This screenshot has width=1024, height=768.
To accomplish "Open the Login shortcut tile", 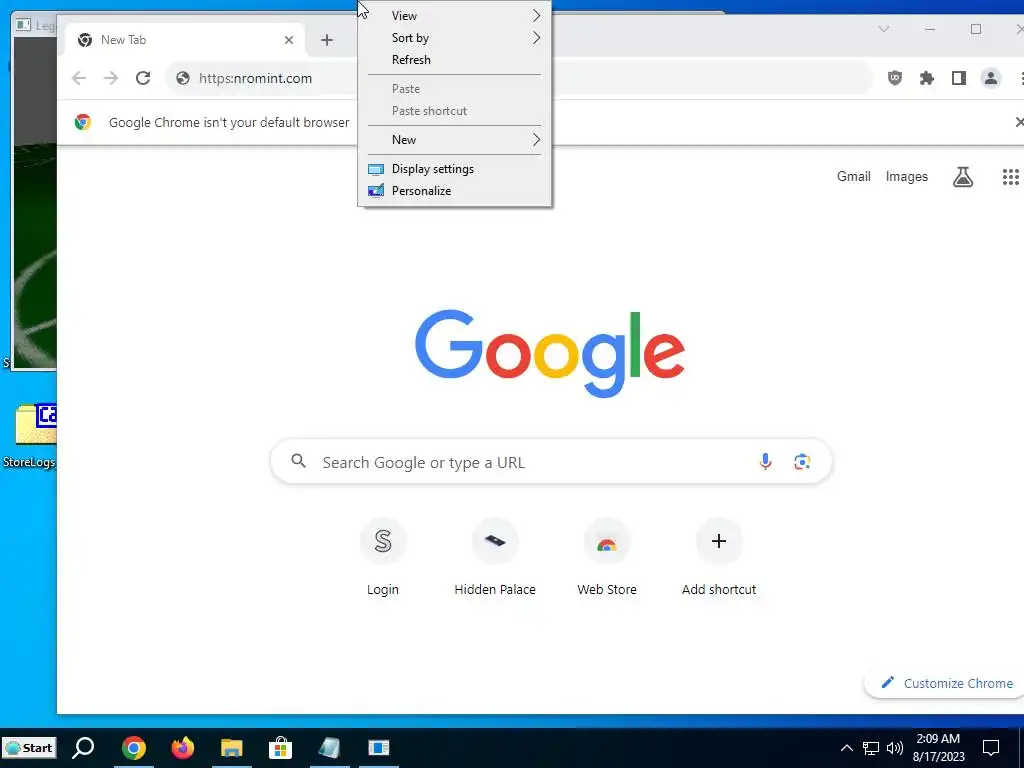I will (x=383, y=557).
